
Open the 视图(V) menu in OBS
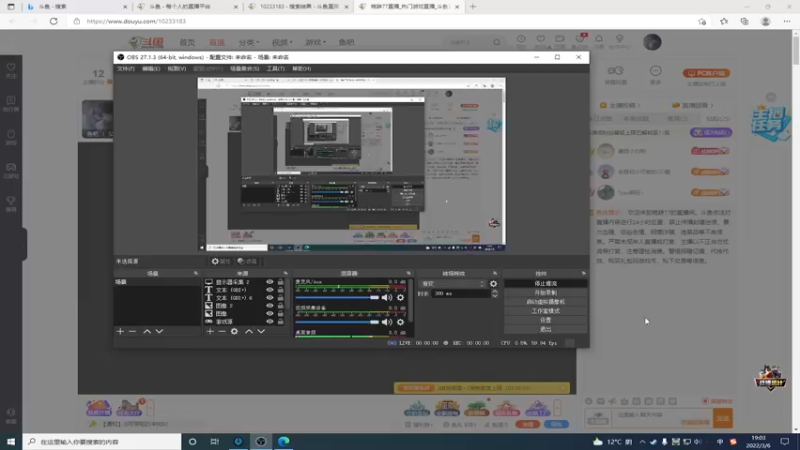click(x=177, y=68)
